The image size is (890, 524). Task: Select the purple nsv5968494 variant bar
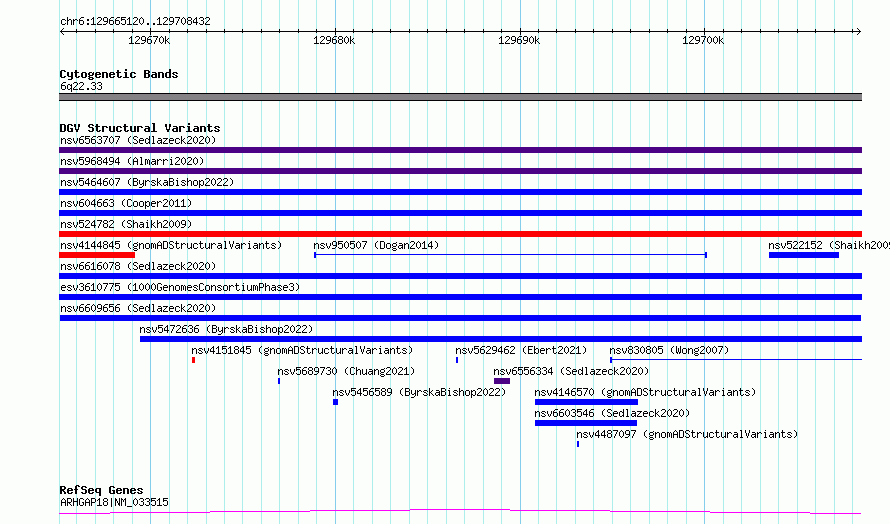pos(460,171)
